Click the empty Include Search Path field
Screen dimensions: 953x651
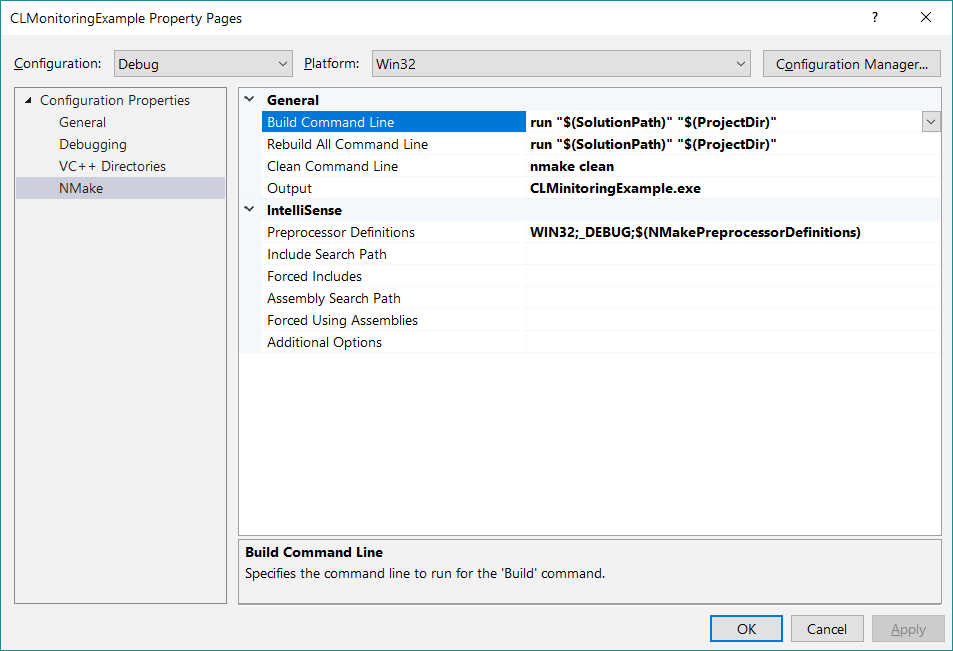[730, 254]
